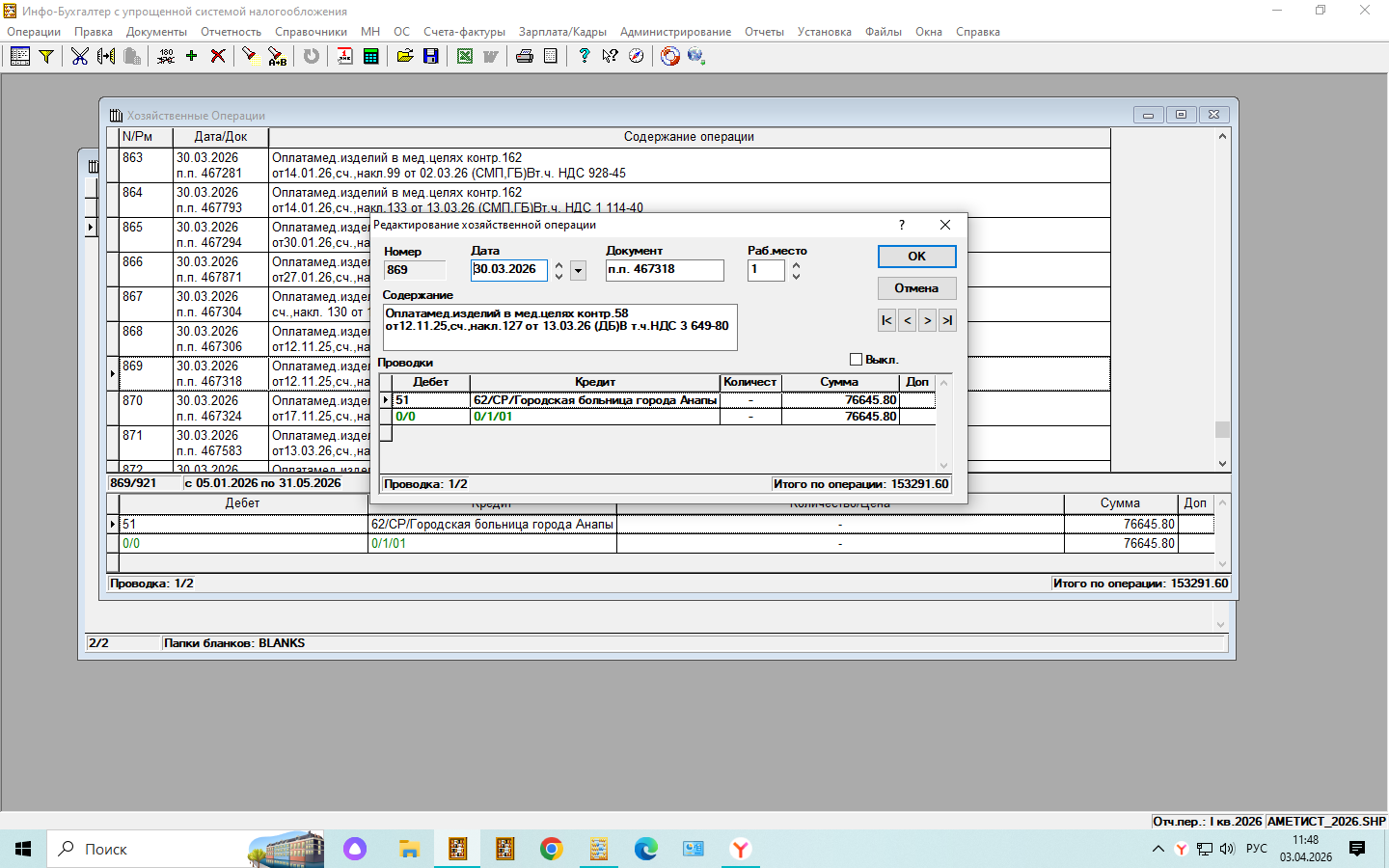1389x868 pixels.
Task: Click the green plus add icon
Action: (x=191, y=56)
